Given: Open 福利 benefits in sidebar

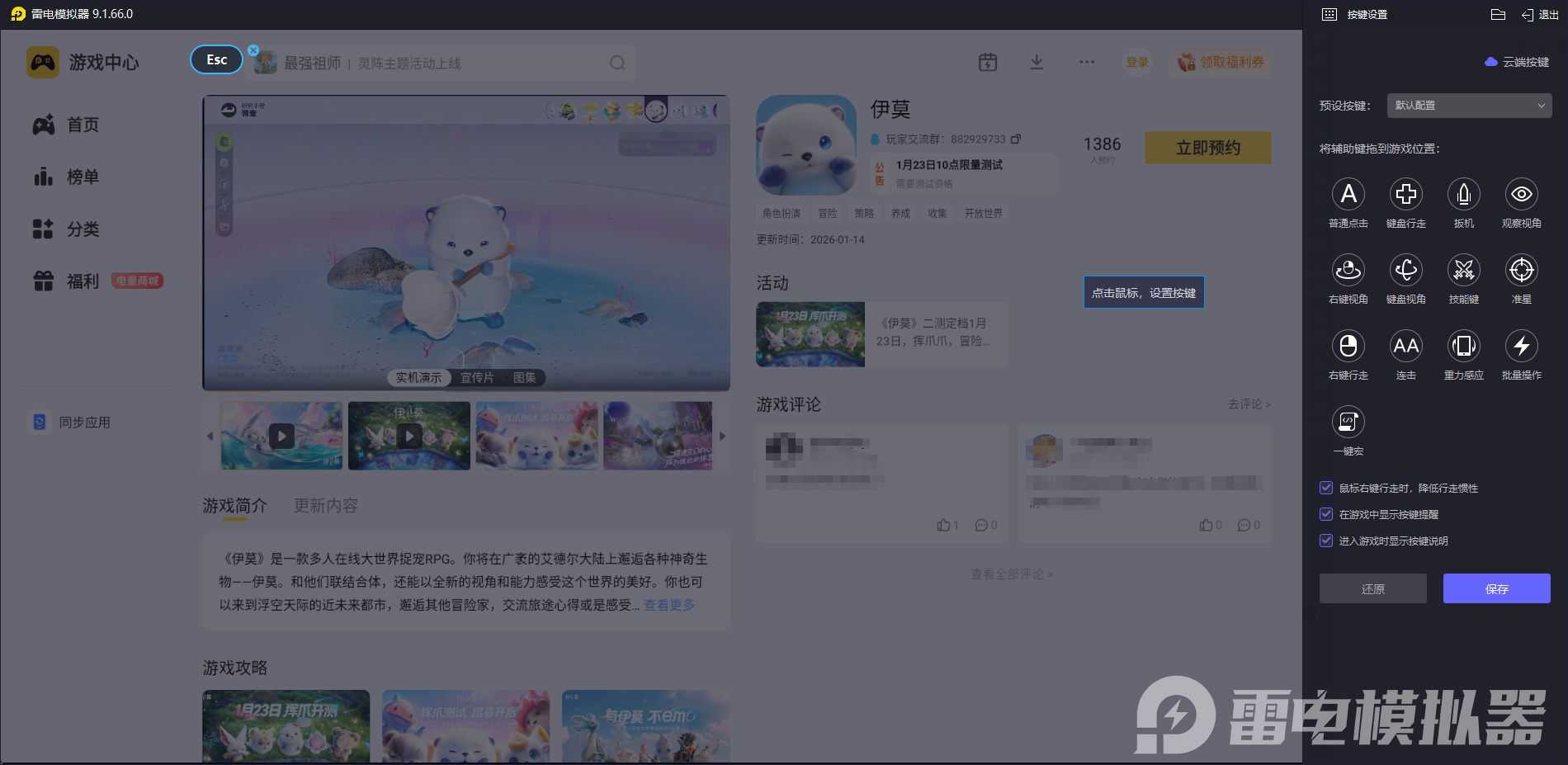Looking at the screenshot, I should [x=66, y=281].
